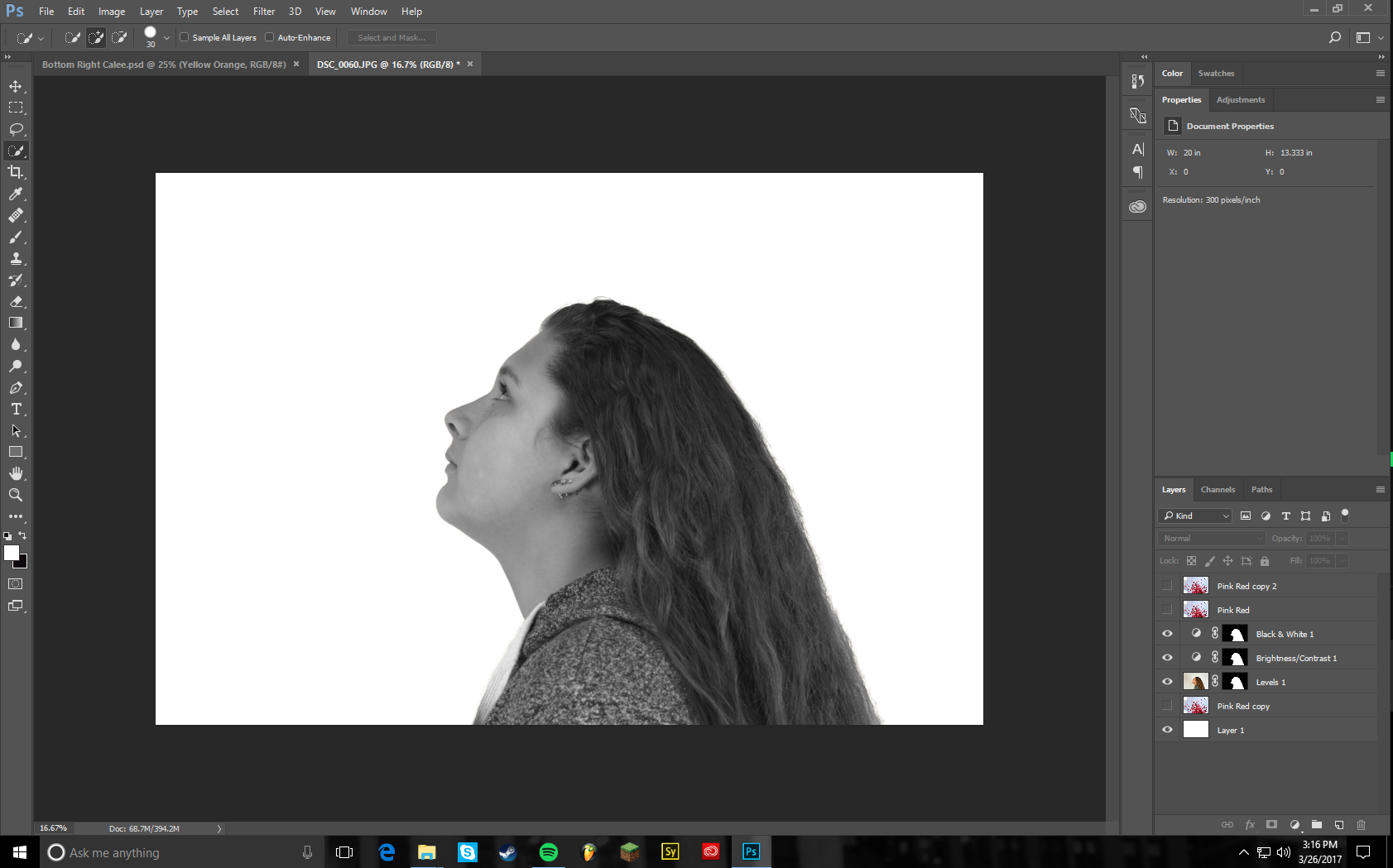Select the Horizontal Type tool
1393x868 pixels.
[16, 409]
